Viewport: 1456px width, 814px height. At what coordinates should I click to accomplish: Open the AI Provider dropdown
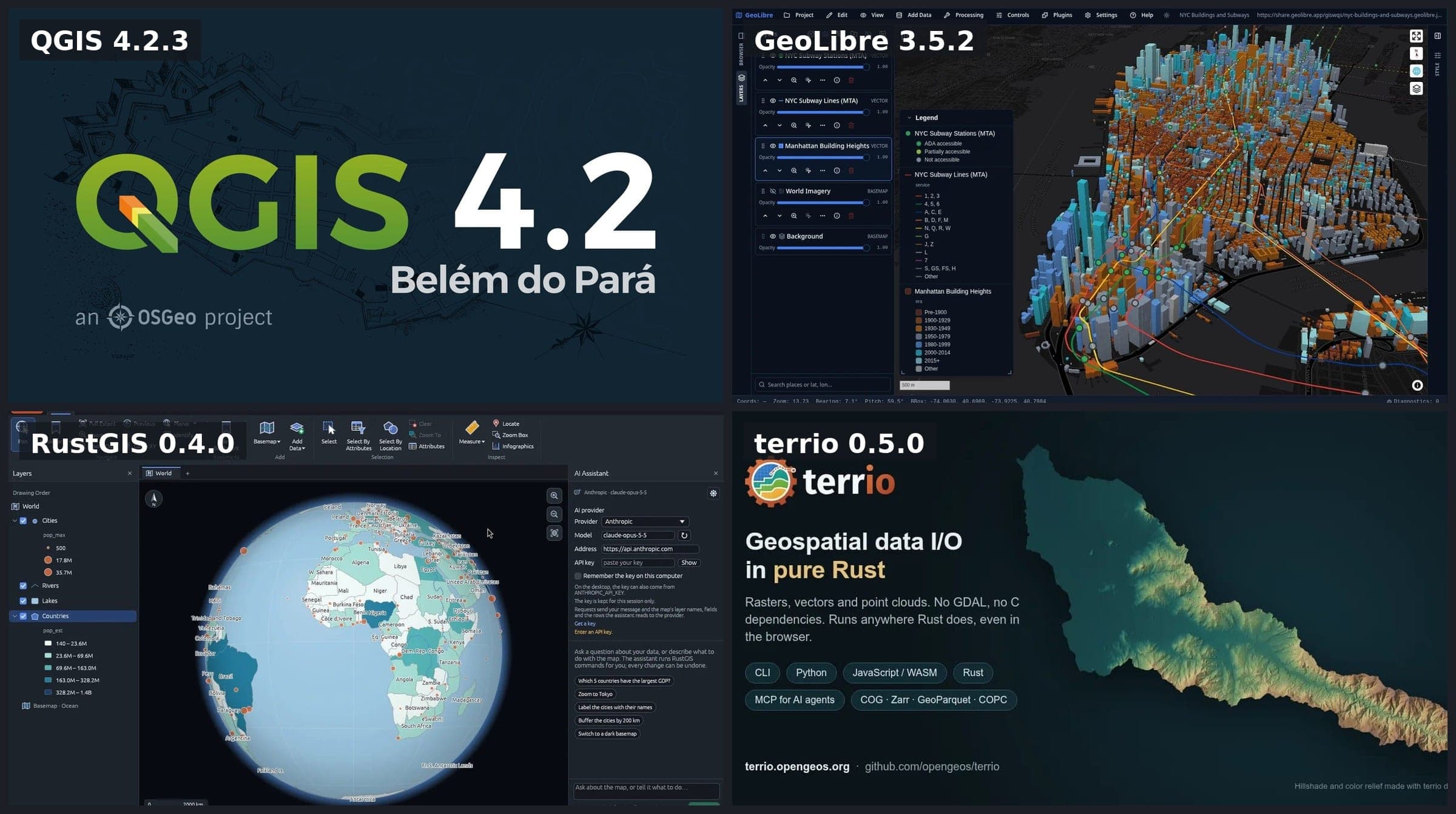pyautogui.click(x=645, y=521)
